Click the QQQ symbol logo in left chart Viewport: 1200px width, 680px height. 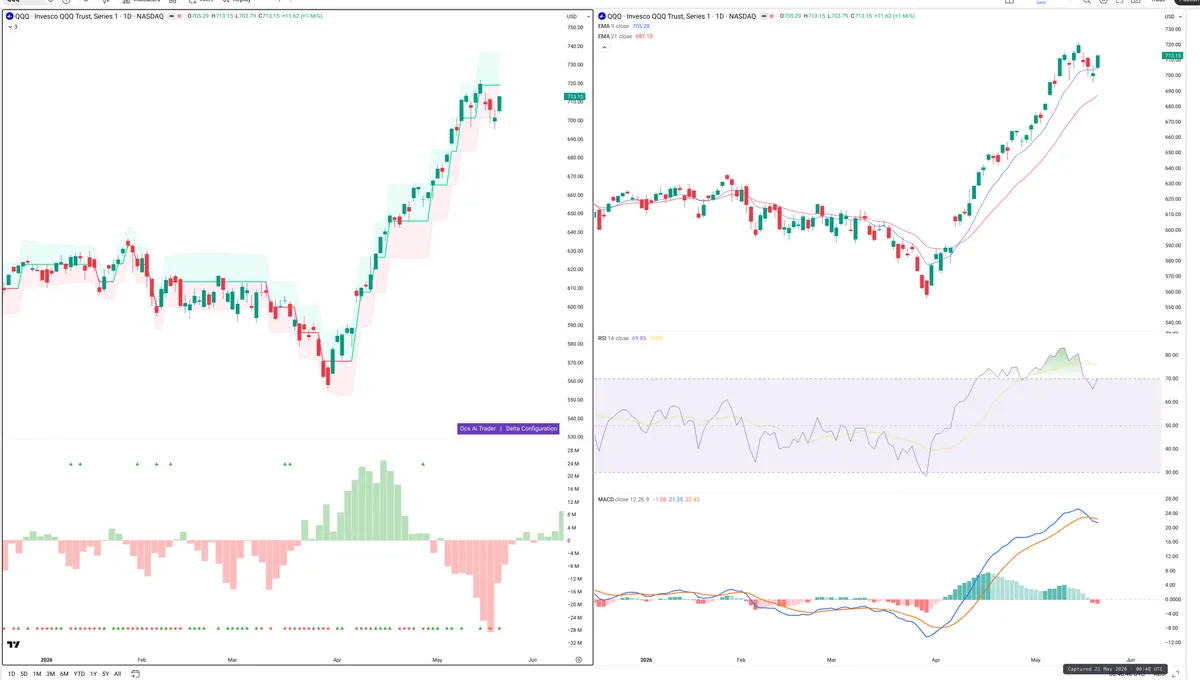(9, 16)
